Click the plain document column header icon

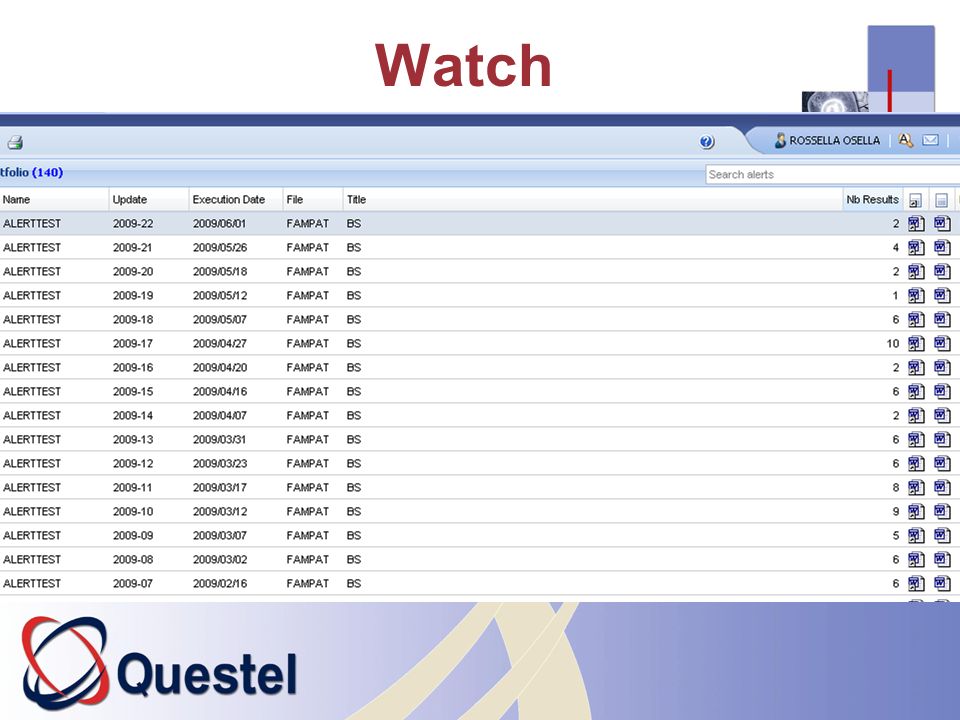tap(942, 200)
